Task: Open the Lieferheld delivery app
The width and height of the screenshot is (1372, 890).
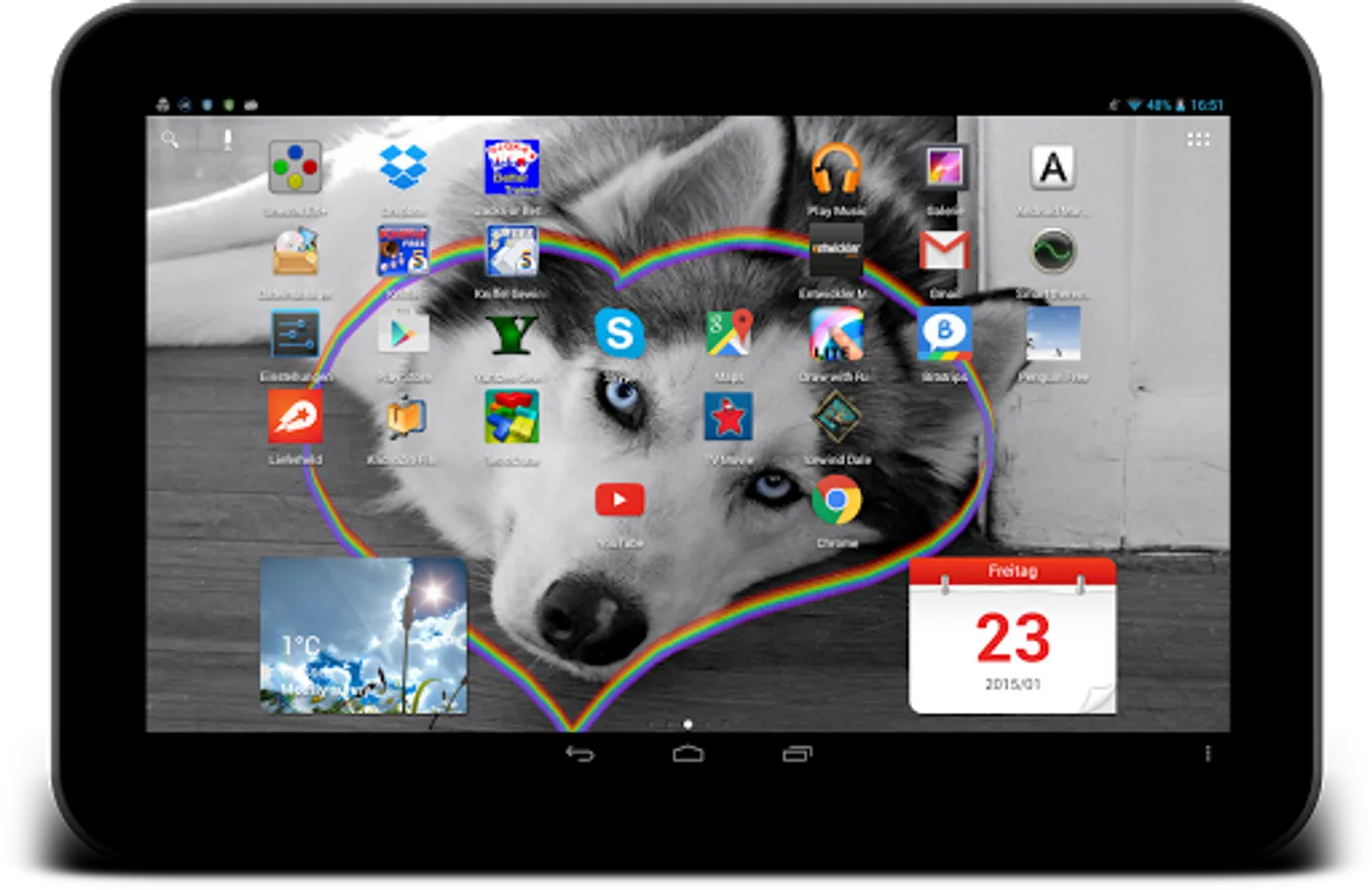Action: point(295,416)
